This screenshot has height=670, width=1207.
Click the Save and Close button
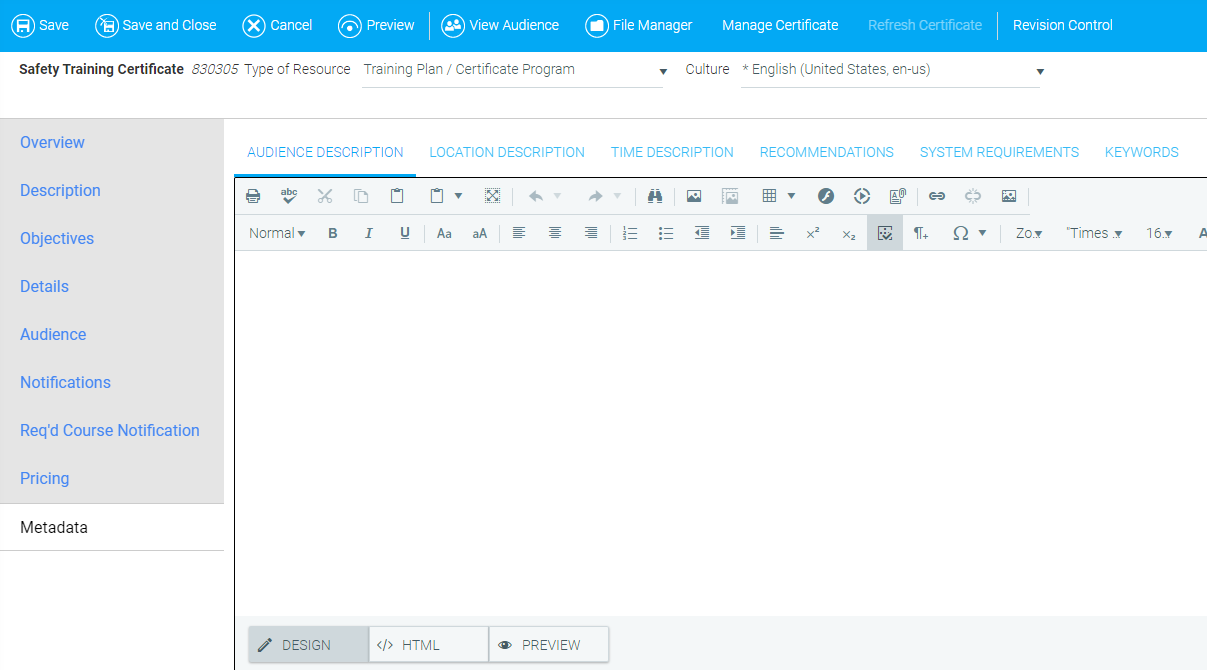(156, 25)
